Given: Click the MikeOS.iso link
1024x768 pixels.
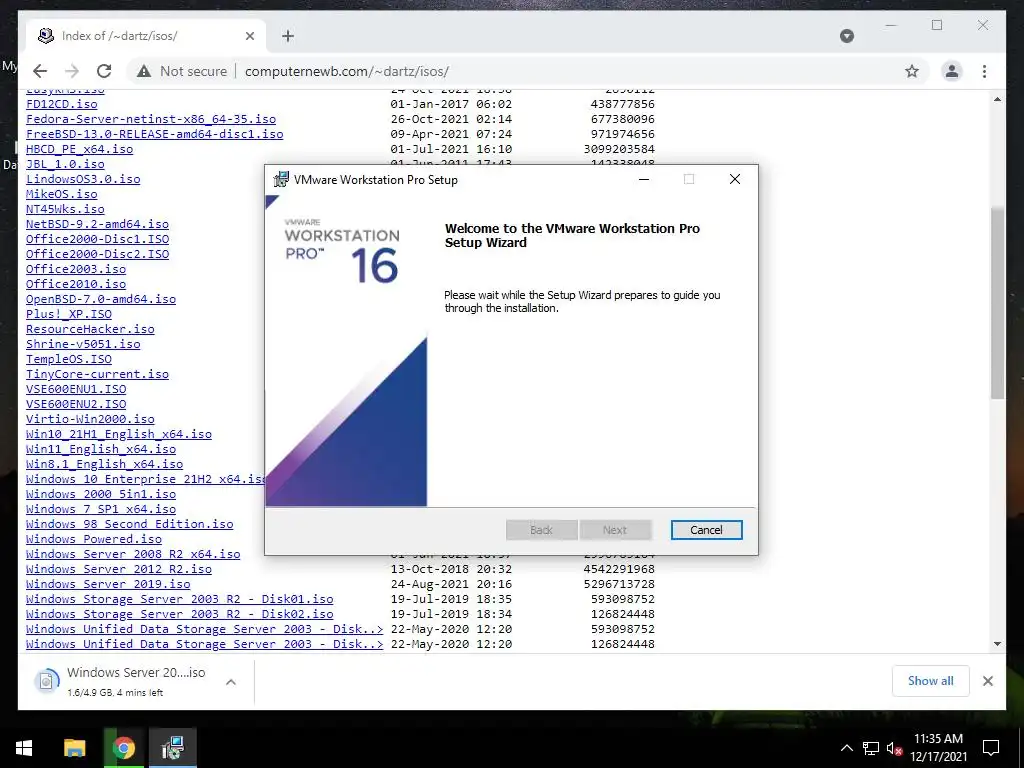Looking at the screenshot, I should (61, 194).
